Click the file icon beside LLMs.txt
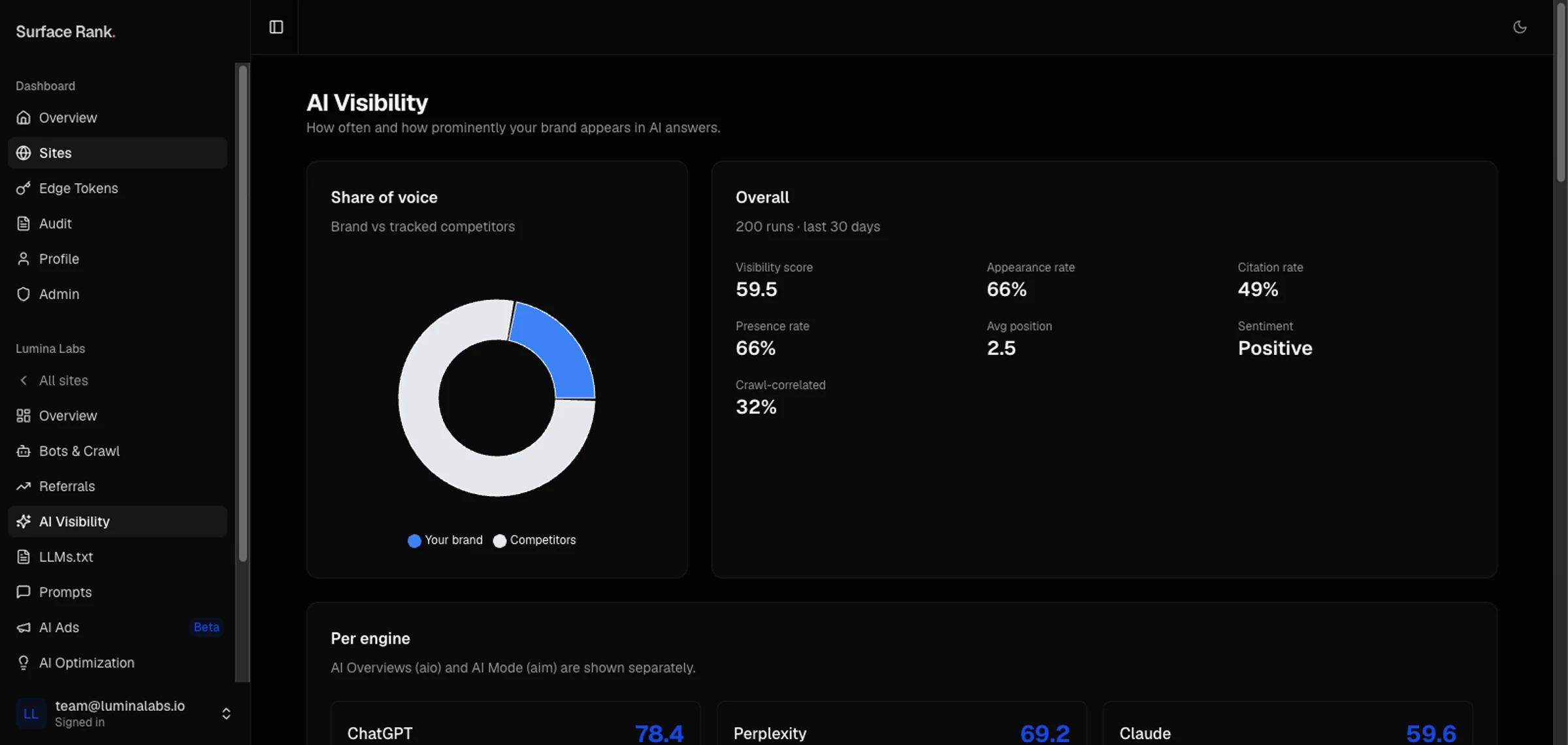The width and height of the screenshot is (1568, 745). coord(24,557)
